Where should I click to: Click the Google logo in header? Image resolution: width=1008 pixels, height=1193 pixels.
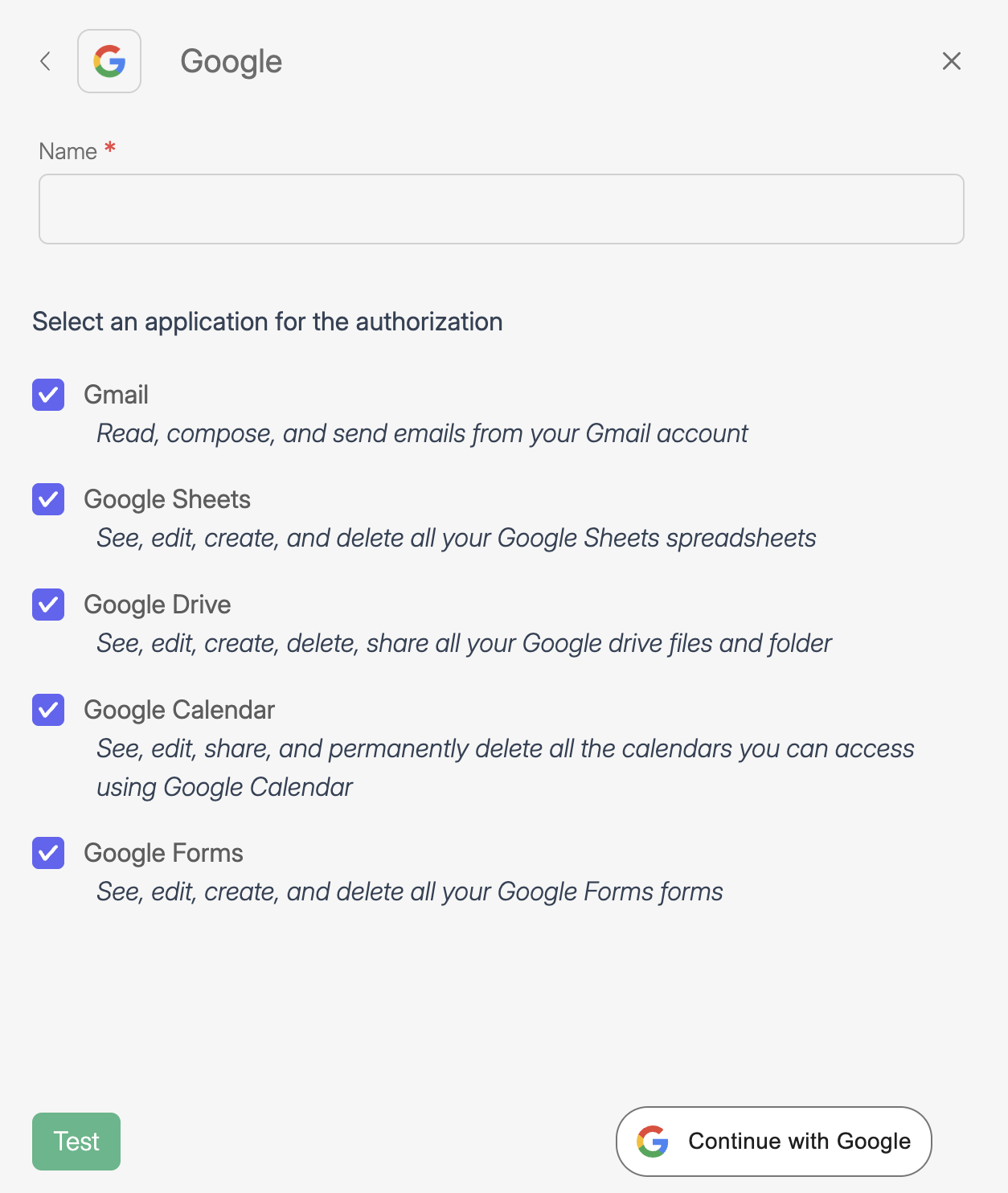coord(109,61)
